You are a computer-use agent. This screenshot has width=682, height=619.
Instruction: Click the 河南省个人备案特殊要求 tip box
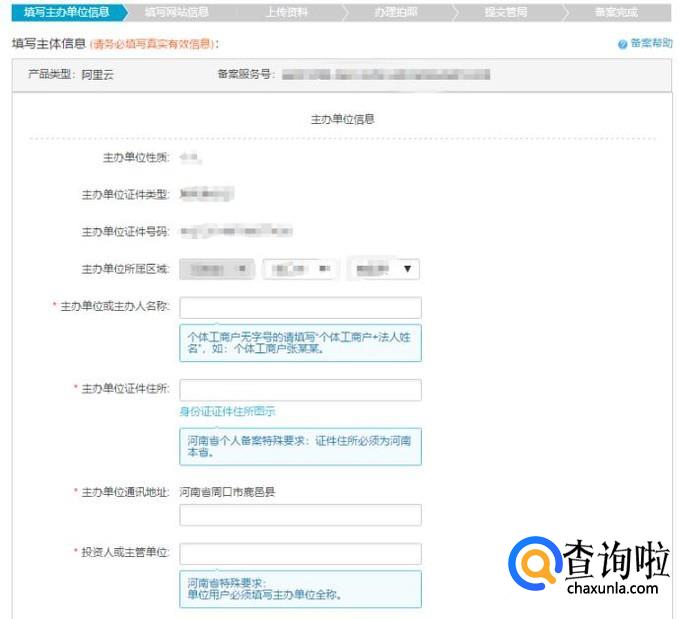click(x=300, y=446)
